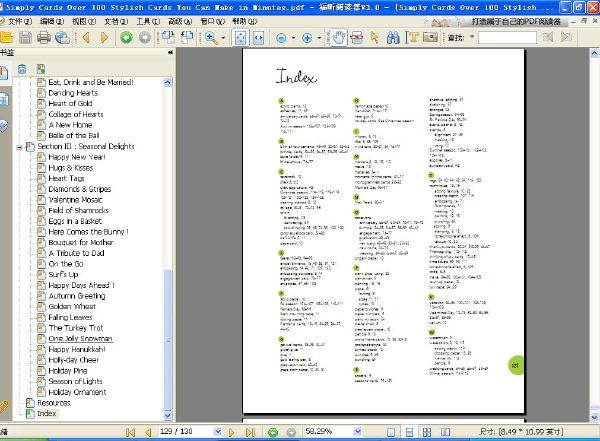Viewport: 600px width, 441px height.
Task: Switch to single page layout
Action: point(391,432)
